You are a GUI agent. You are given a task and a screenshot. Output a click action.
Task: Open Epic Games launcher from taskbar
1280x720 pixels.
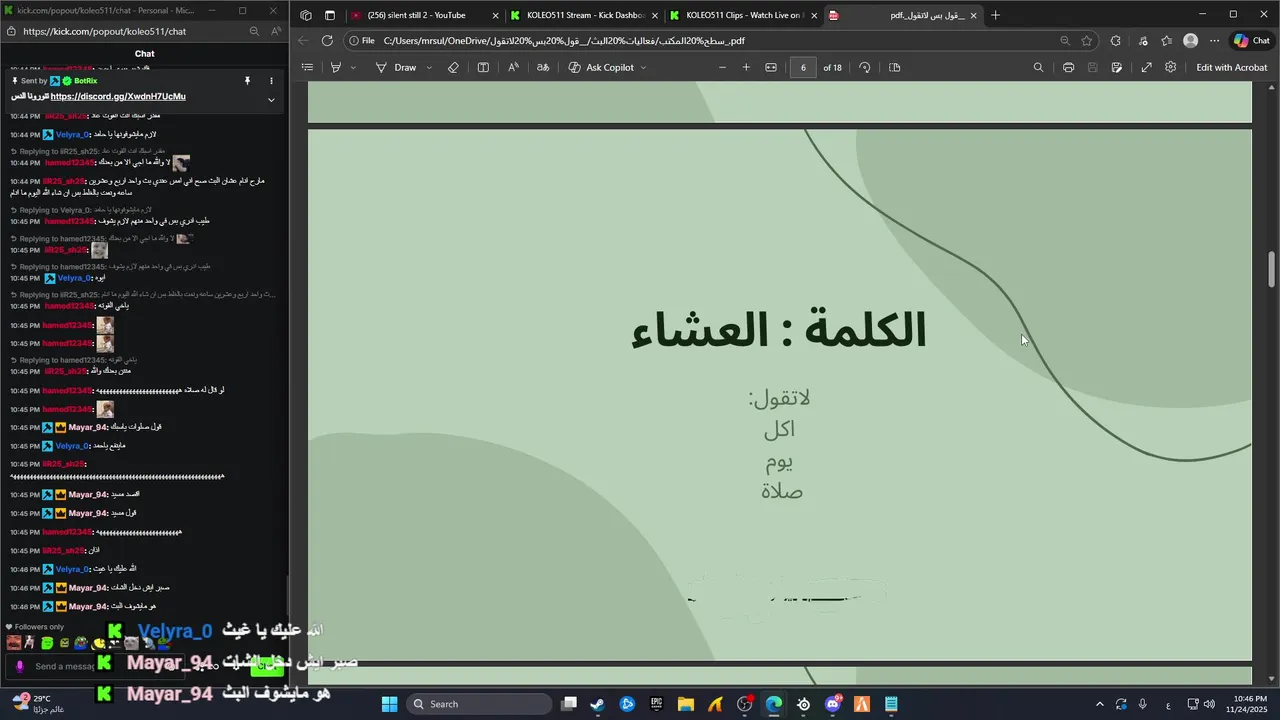657,704
